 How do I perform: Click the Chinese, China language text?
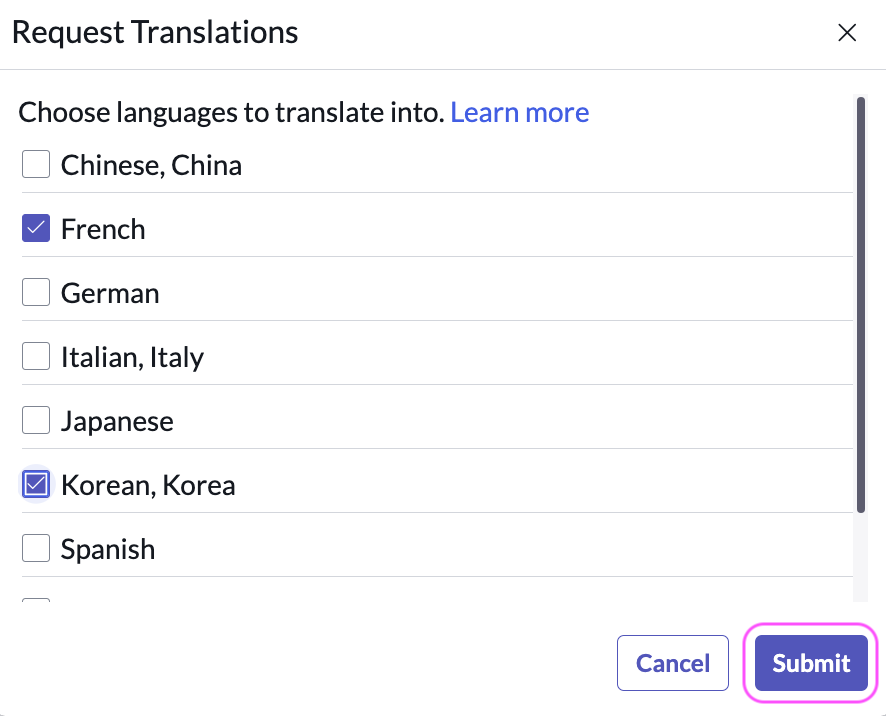151,164
